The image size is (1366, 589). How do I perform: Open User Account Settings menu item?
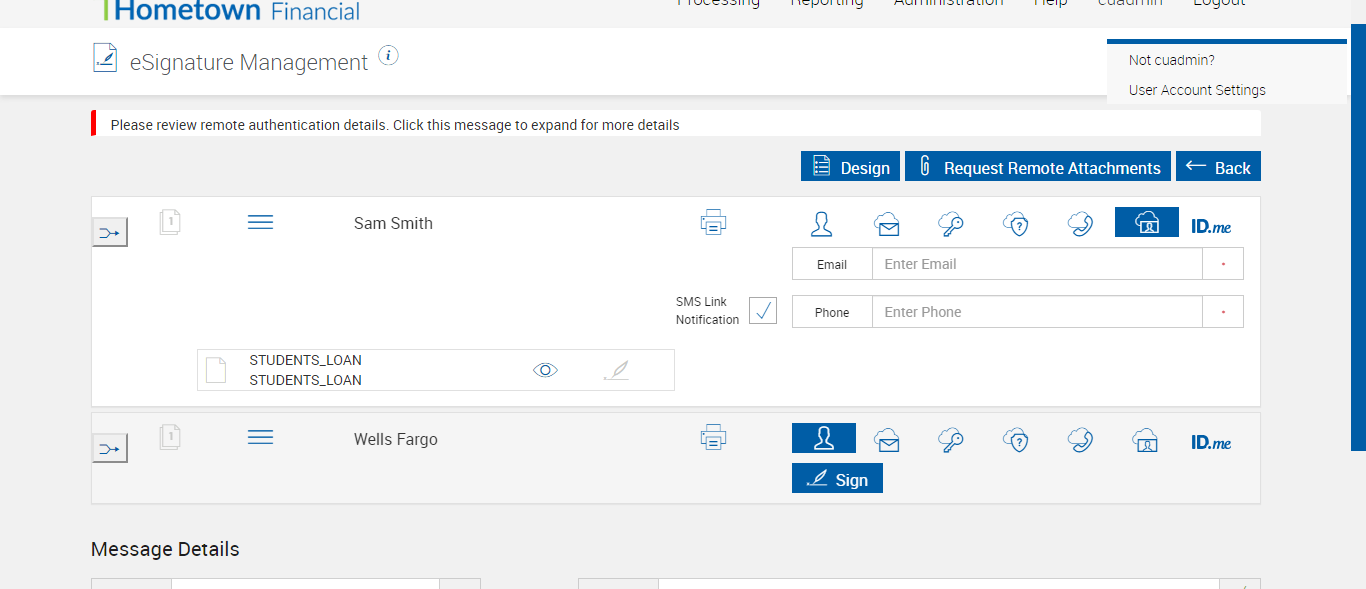tap(1197, 90)
